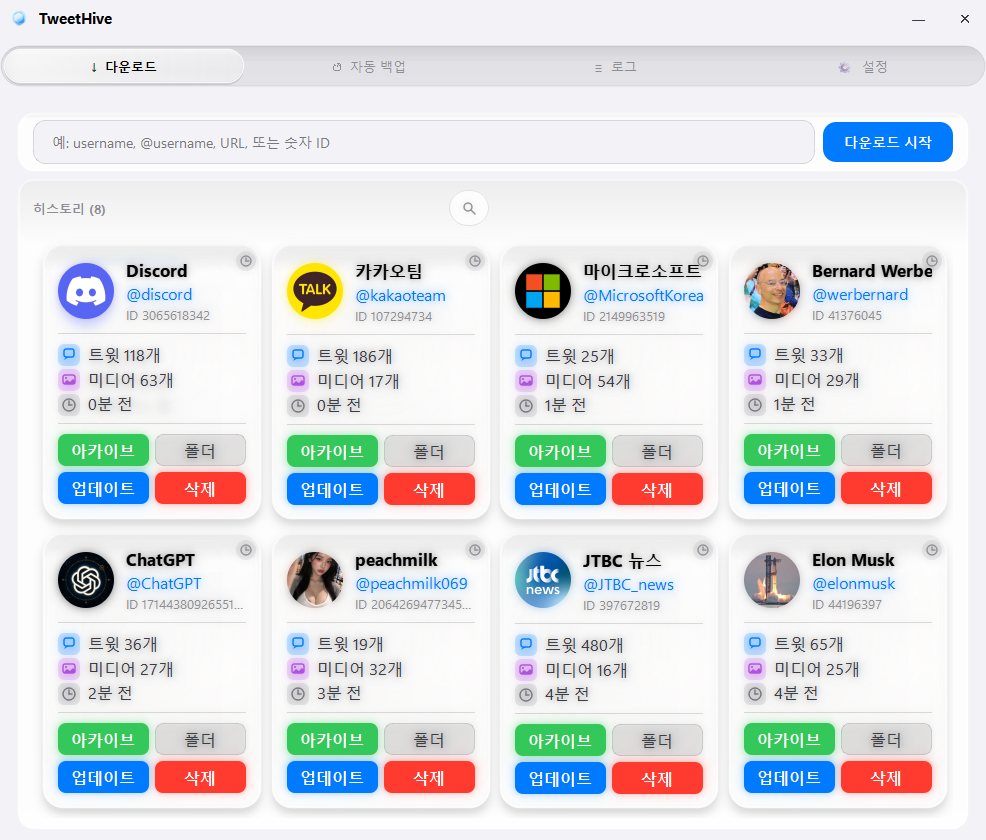Switch to the 다운로드 tab

[x=123, y=67]
